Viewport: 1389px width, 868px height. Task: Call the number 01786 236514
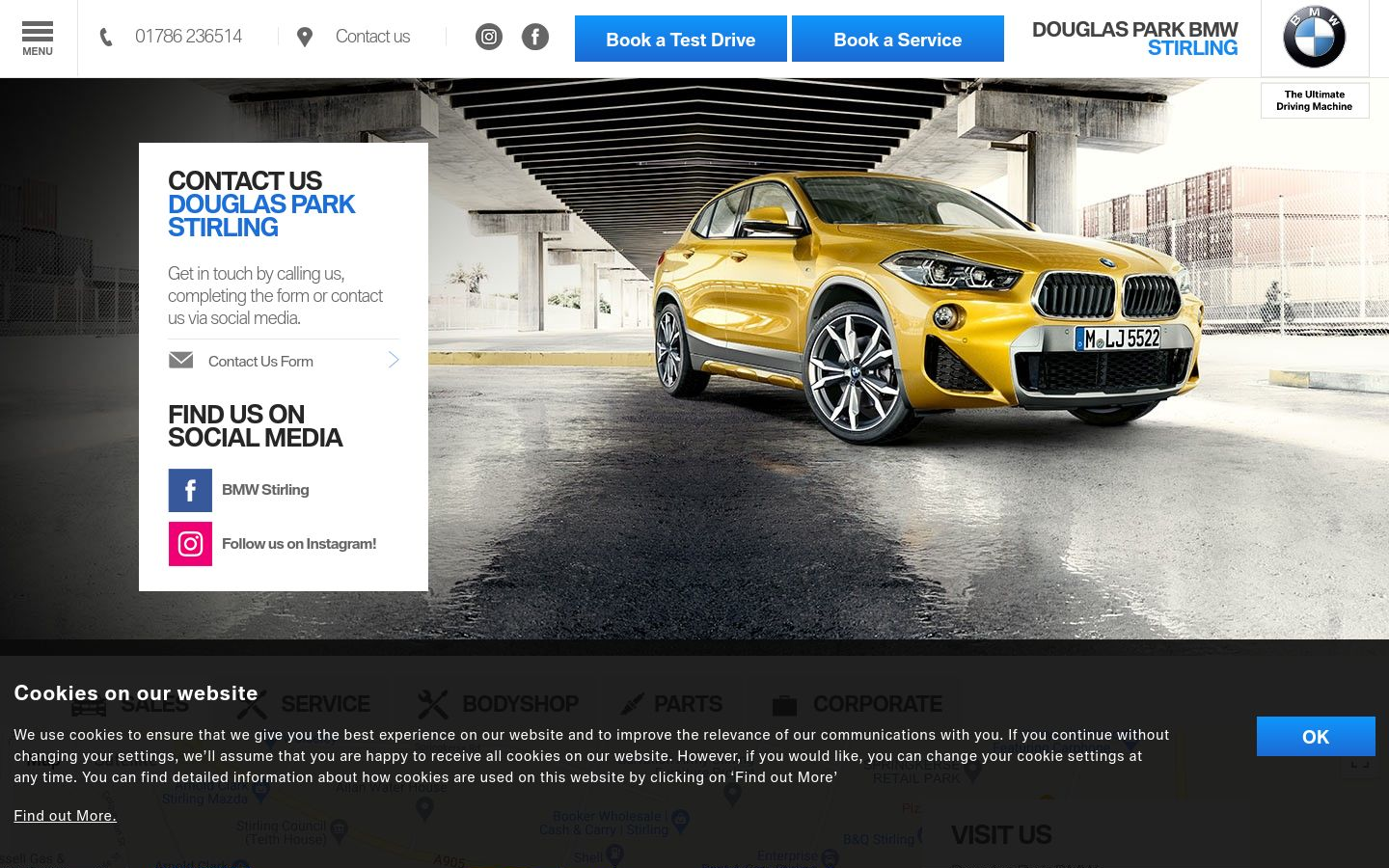(x=188, y=37)
